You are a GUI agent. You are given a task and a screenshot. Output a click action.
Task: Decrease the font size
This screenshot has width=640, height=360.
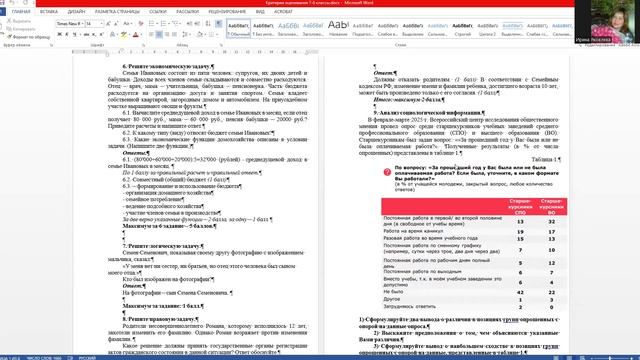click(x=116, y=24)
